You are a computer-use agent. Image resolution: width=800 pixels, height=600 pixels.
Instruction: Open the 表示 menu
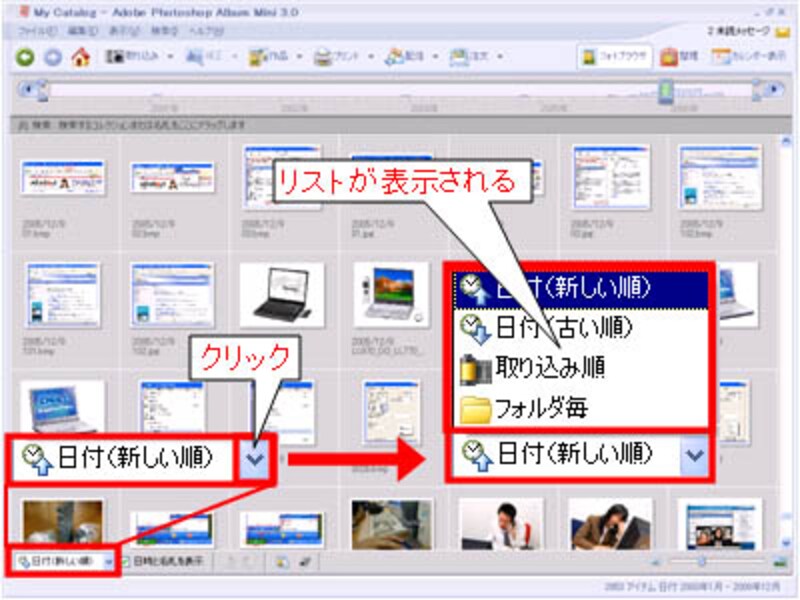[x=124, y=31]
